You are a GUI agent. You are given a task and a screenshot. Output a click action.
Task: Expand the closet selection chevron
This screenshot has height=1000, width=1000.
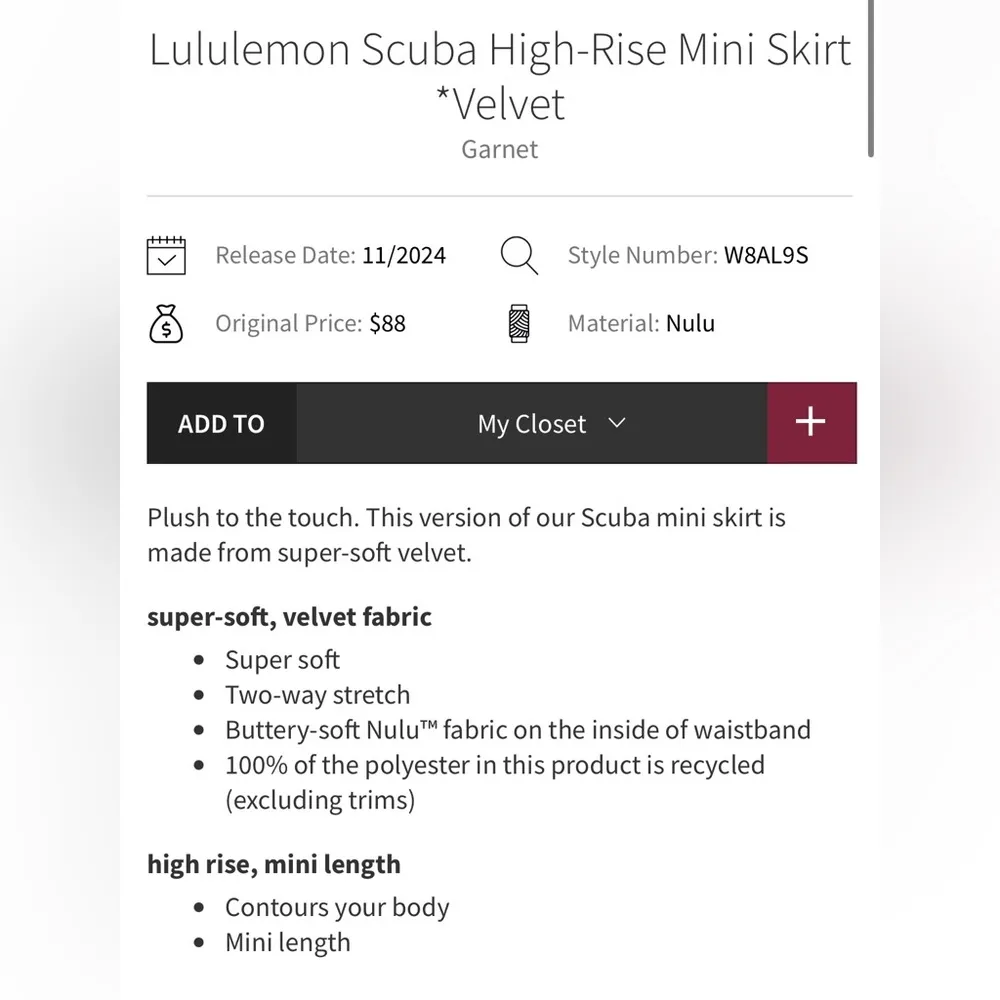pos(617,423)
